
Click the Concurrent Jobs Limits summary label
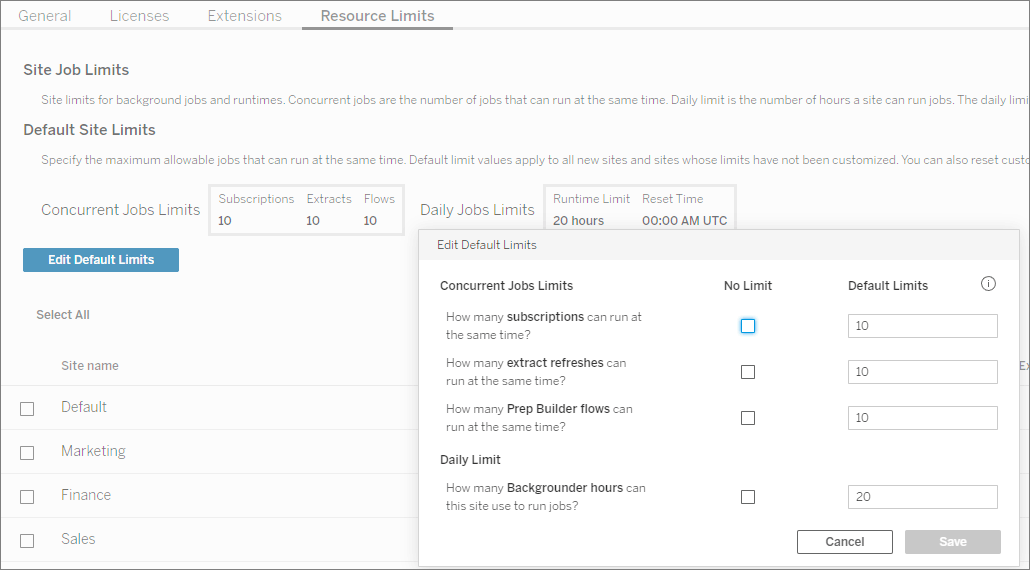click(x=120, y=209)
